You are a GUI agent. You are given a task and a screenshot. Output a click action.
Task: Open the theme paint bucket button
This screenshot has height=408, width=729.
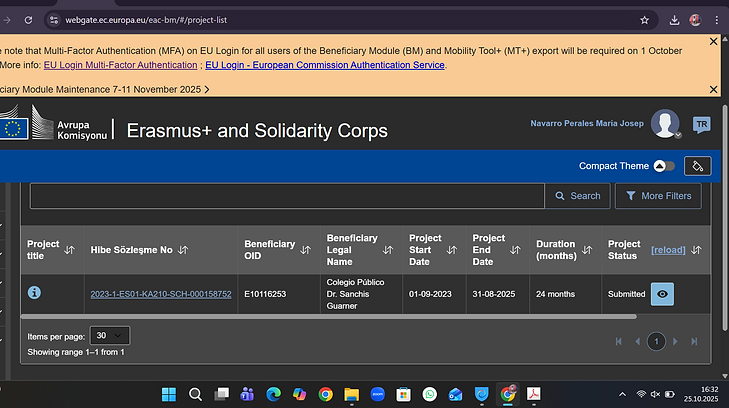pos(697,166)
